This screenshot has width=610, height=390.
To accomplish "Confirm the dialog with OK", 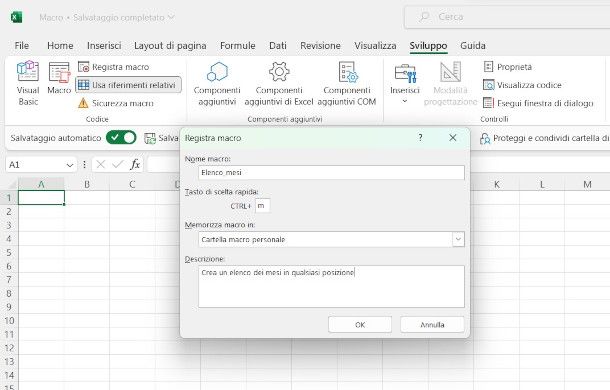I will 360,325.
